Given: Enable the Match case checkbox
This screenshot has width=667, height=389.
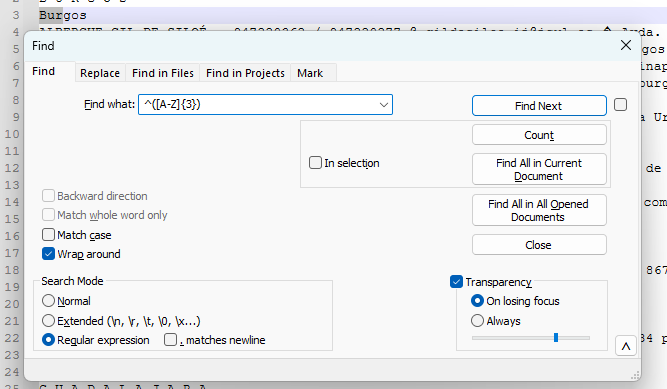Looking at the screenshot, I should pyautogui.click(x=48, y=235).
